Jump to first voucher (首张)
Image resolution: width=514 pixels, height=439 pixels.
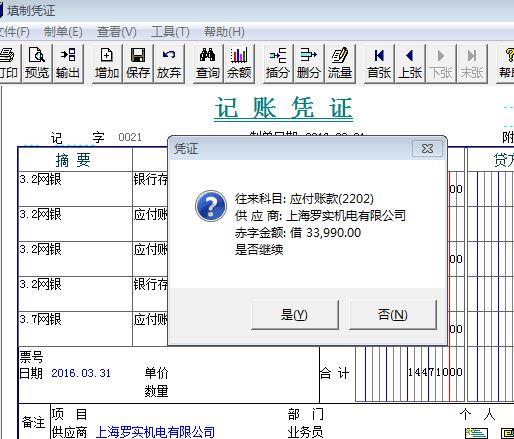click(x=379, y=63)
